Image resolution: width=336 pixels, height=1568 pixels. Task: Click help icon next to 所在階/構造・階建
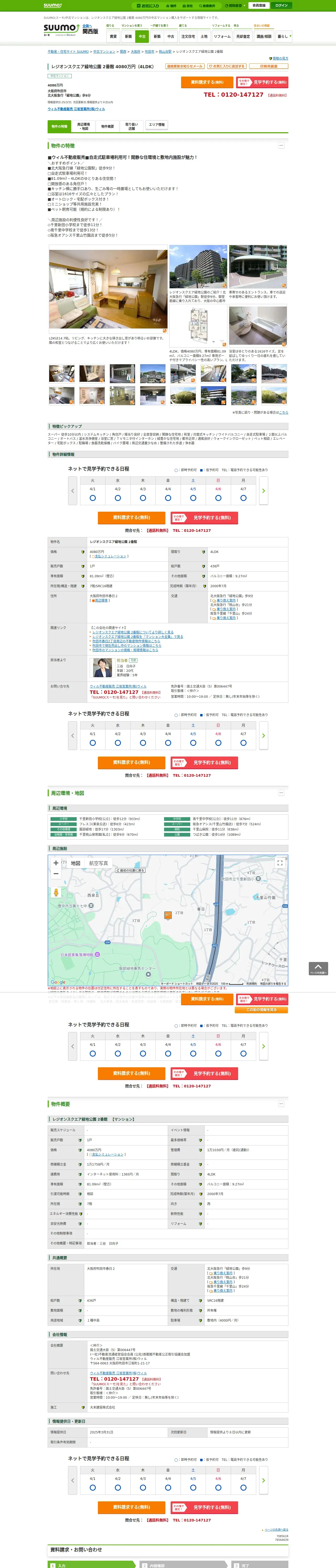click(x=83, y=586)
